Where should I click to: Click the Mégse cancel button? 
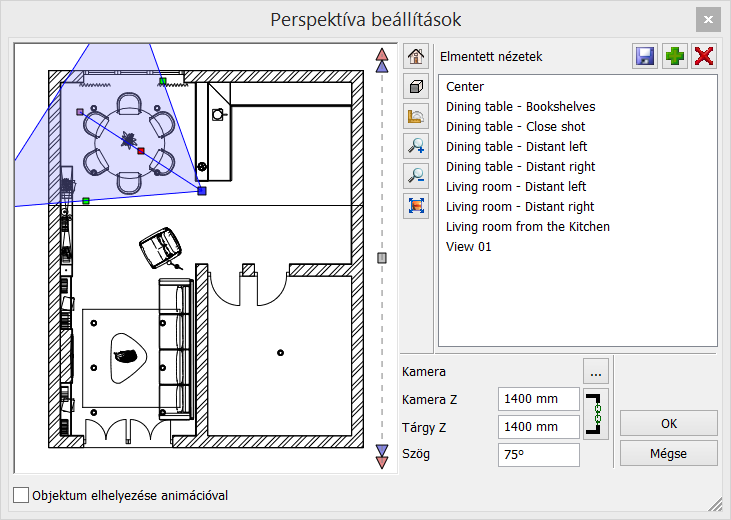click(x=668, y=453)
